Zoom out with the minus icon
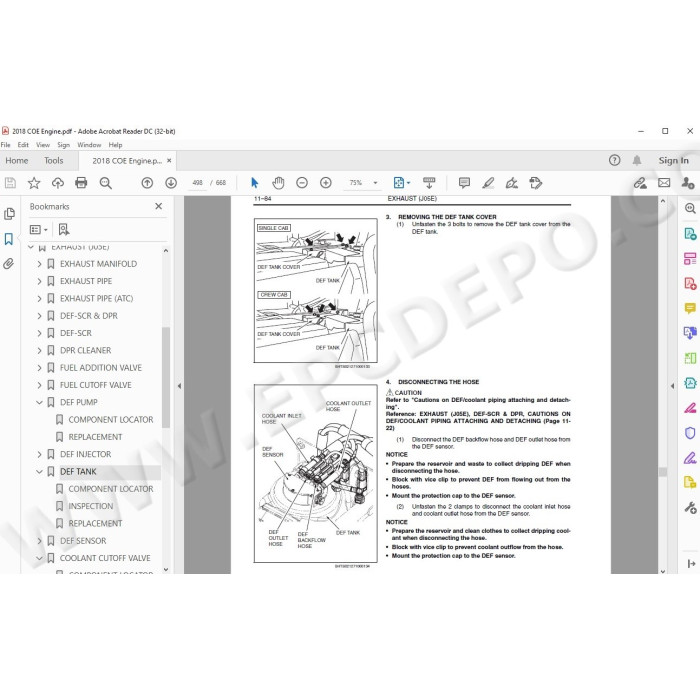This screenshot has height=700, width=700. [x=302, y=183]
